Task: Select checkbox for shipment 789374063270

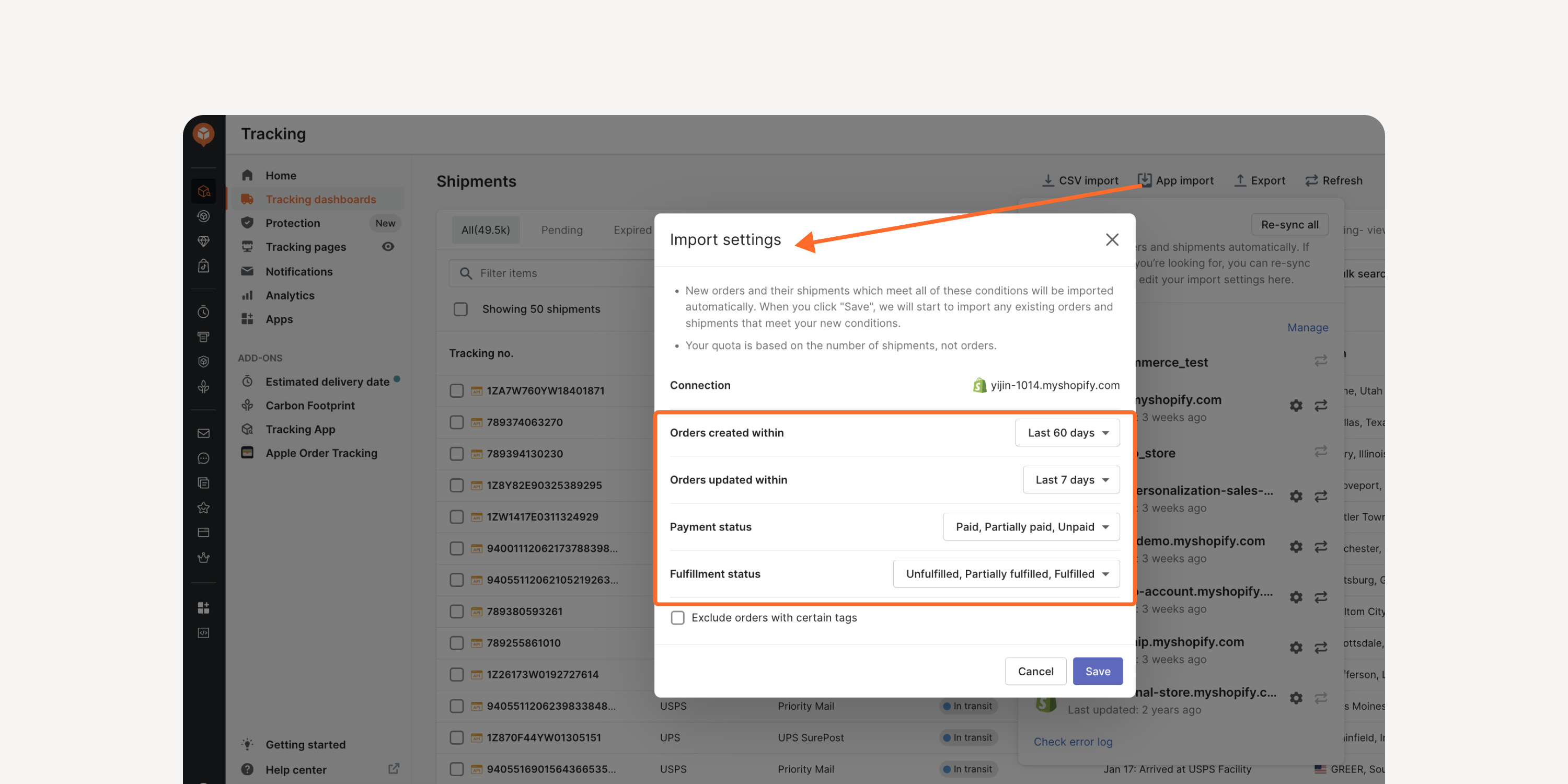Action: click(456, 422)
